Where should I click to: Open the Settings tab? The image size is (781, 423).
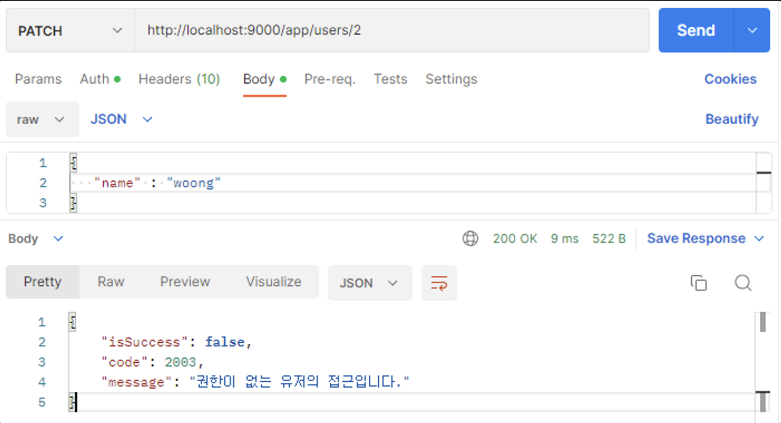451,79
